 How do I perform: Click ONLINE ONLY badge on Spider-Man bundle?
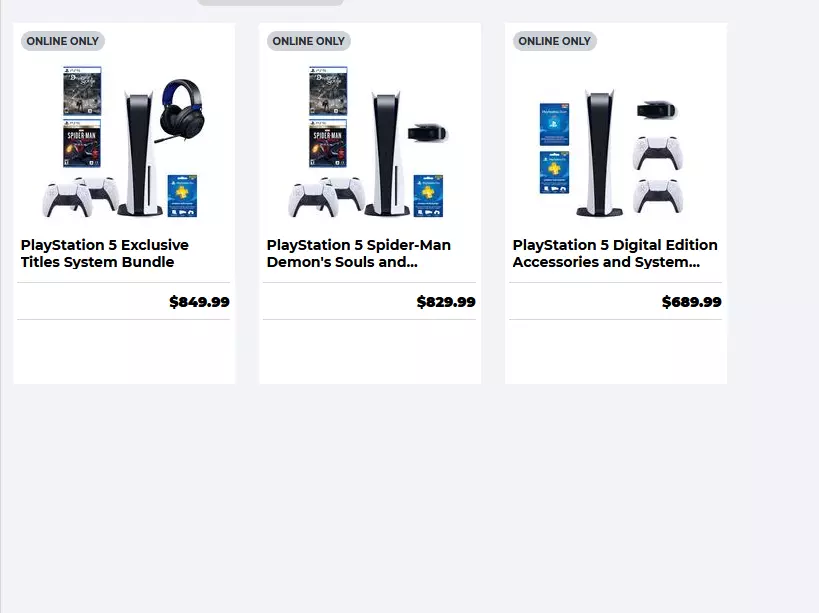click(309, 41)
